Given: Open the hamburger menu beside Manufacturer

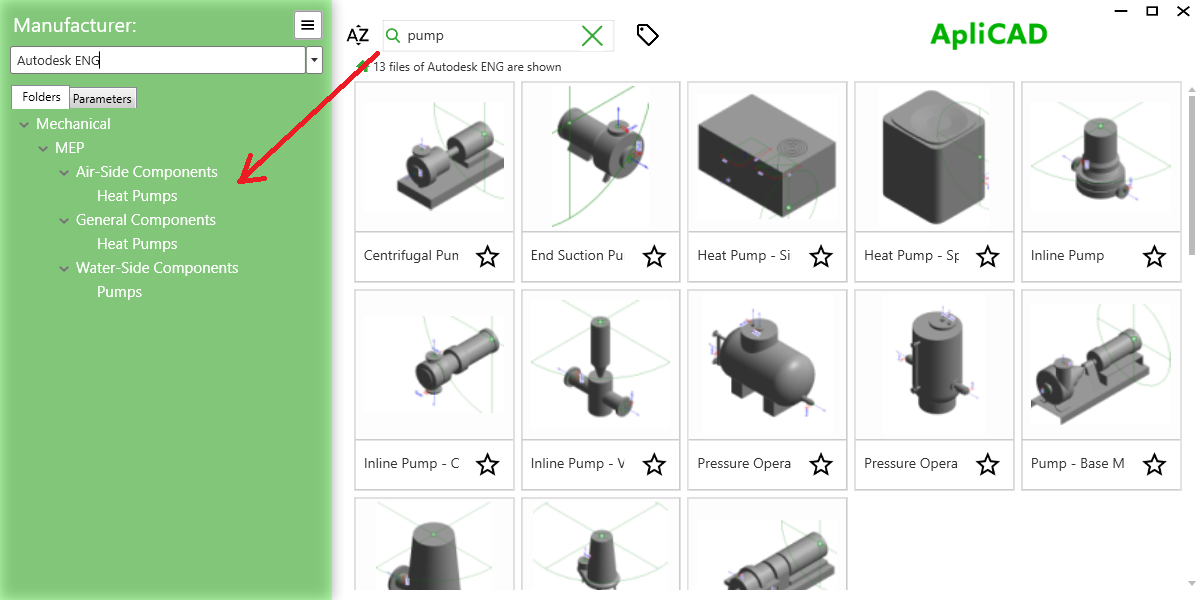Looking at the screenshot, I should [307, 24].
